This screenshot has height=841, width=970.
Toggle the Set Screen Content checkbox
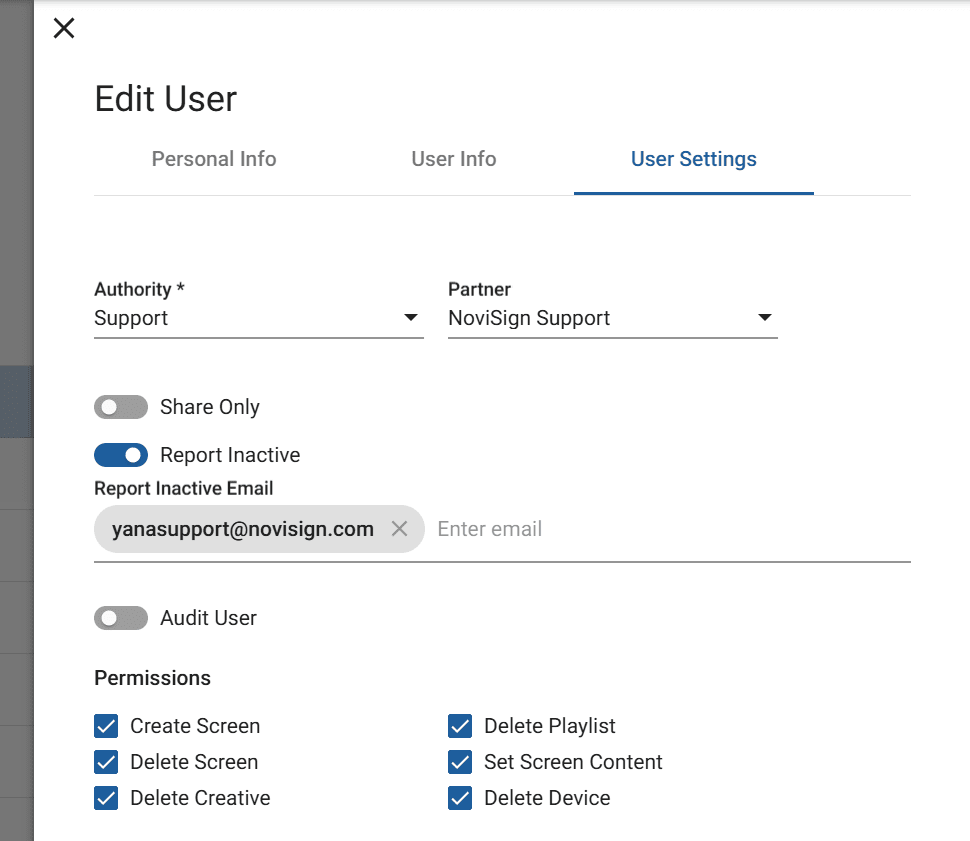[x=460, y=762]
